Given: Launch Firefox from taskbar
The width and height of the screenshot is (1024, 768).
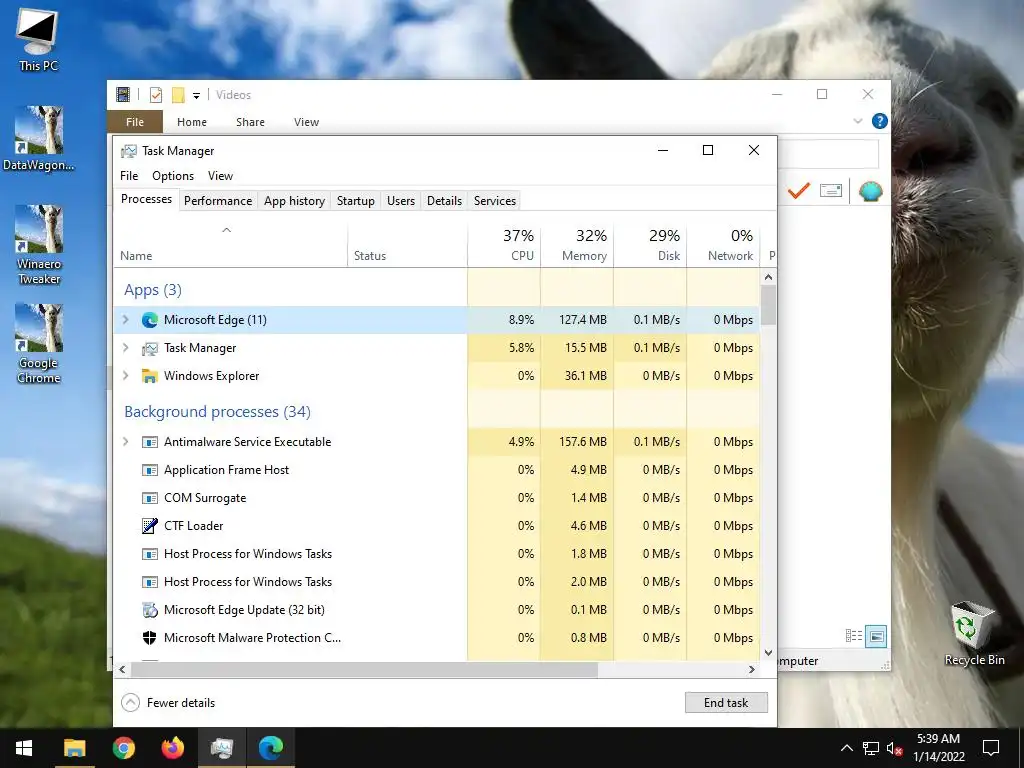Looking at the screenshot, I should click(172, 748).
